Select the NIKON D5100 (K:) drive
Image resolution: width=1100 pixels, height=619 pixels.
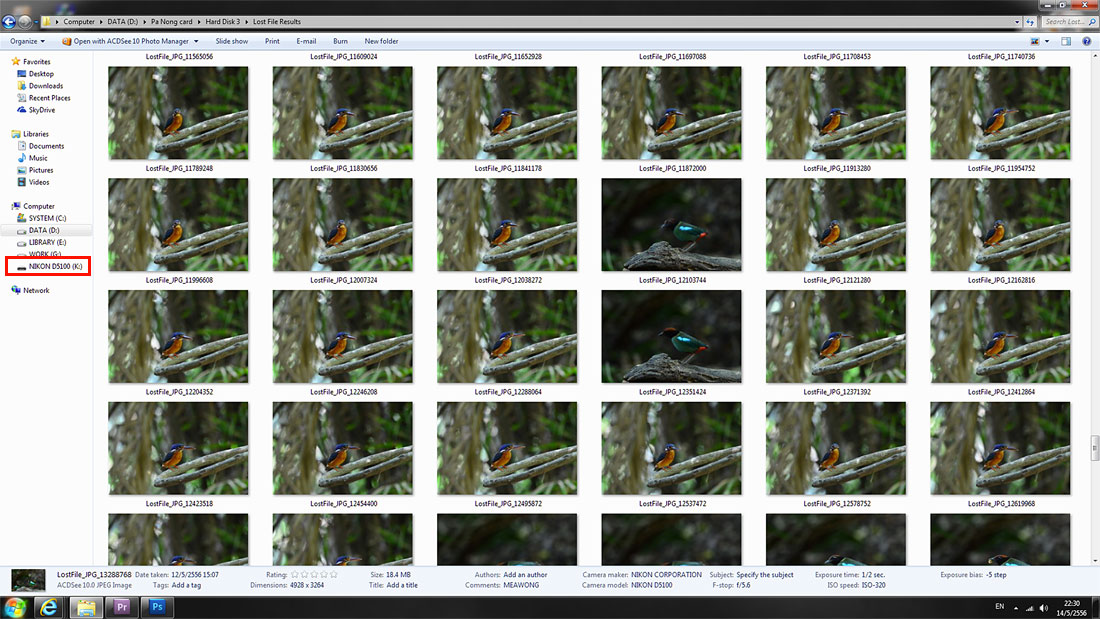tap(55, 266)
